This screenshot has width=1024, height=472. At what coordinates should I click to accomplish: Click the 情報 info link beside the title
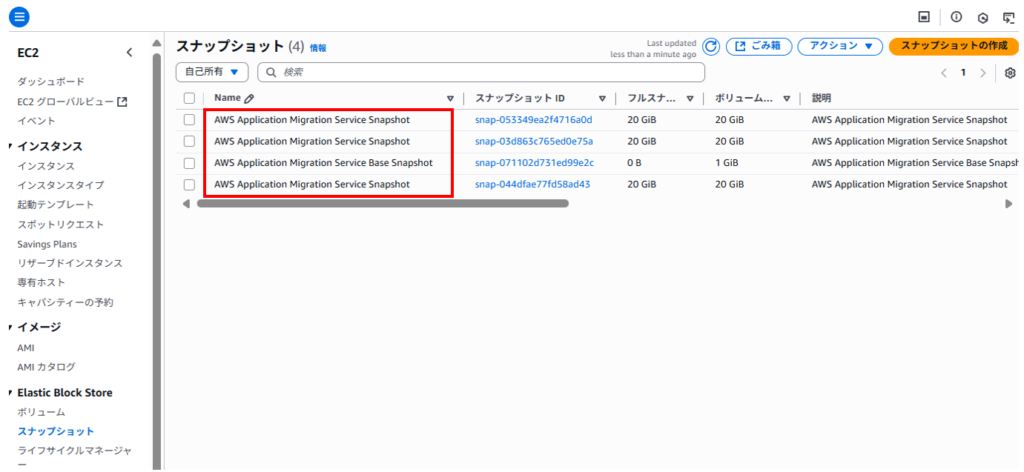coord(318,48)
